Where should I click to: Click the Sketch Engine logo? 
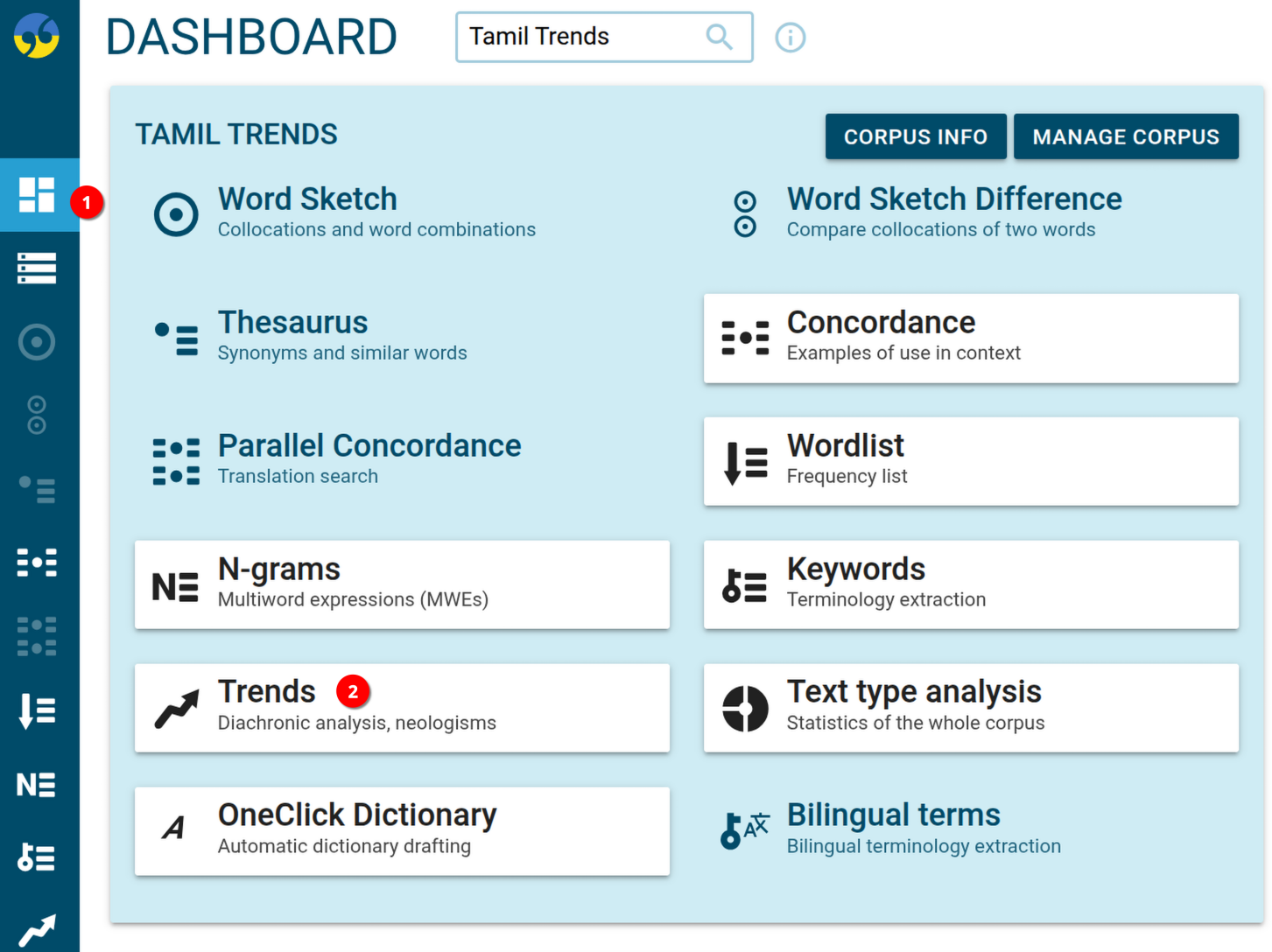click(x=37, y=36)
